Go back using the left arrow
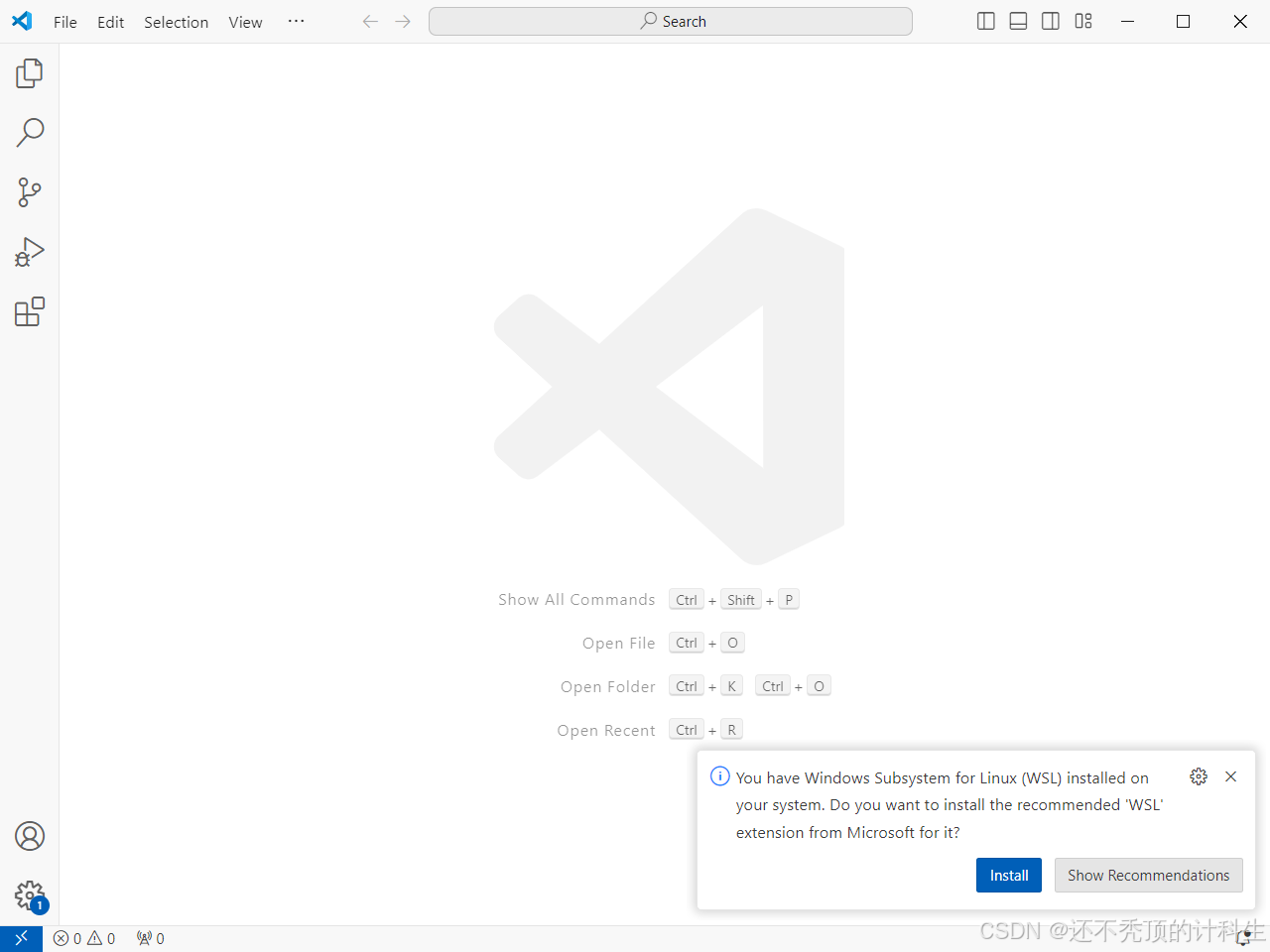 pos(370,21)
